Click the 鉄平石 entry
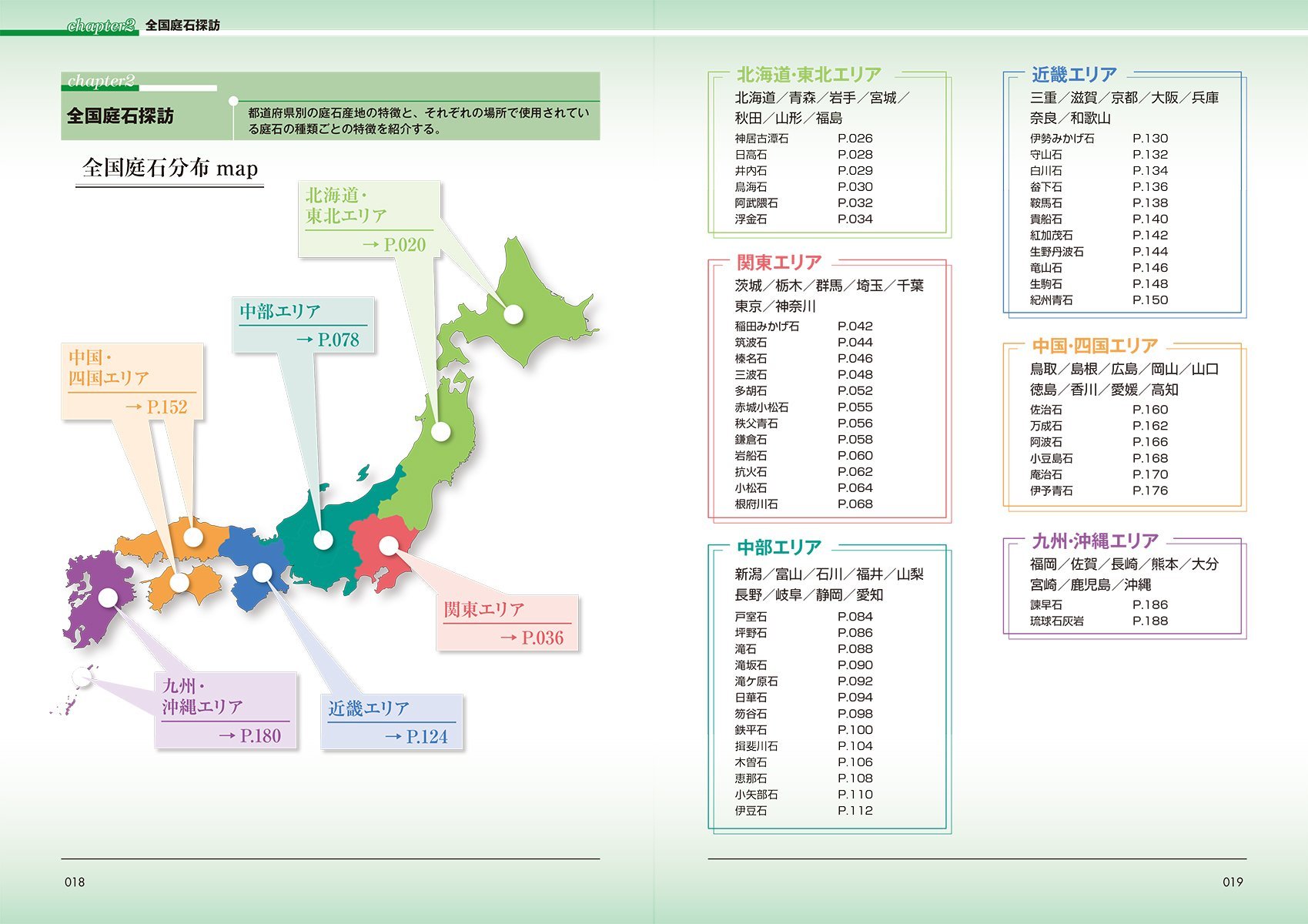1308x924 pixels. 804,730
